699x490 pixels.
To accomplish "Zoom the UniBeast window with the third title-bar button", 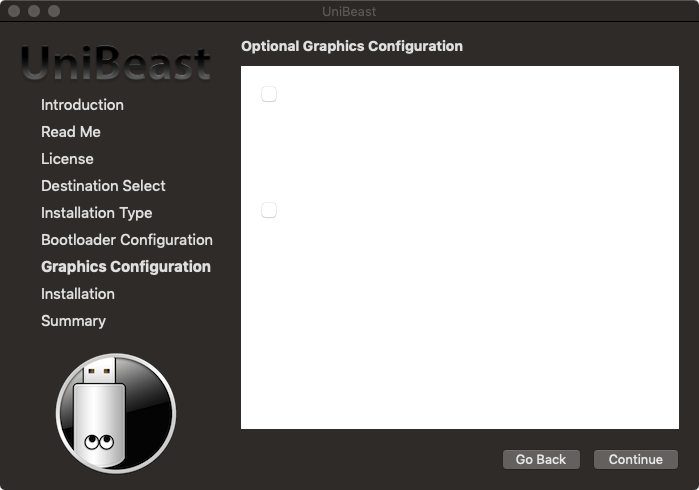I will pyautogui.click(x=54, y=11).
